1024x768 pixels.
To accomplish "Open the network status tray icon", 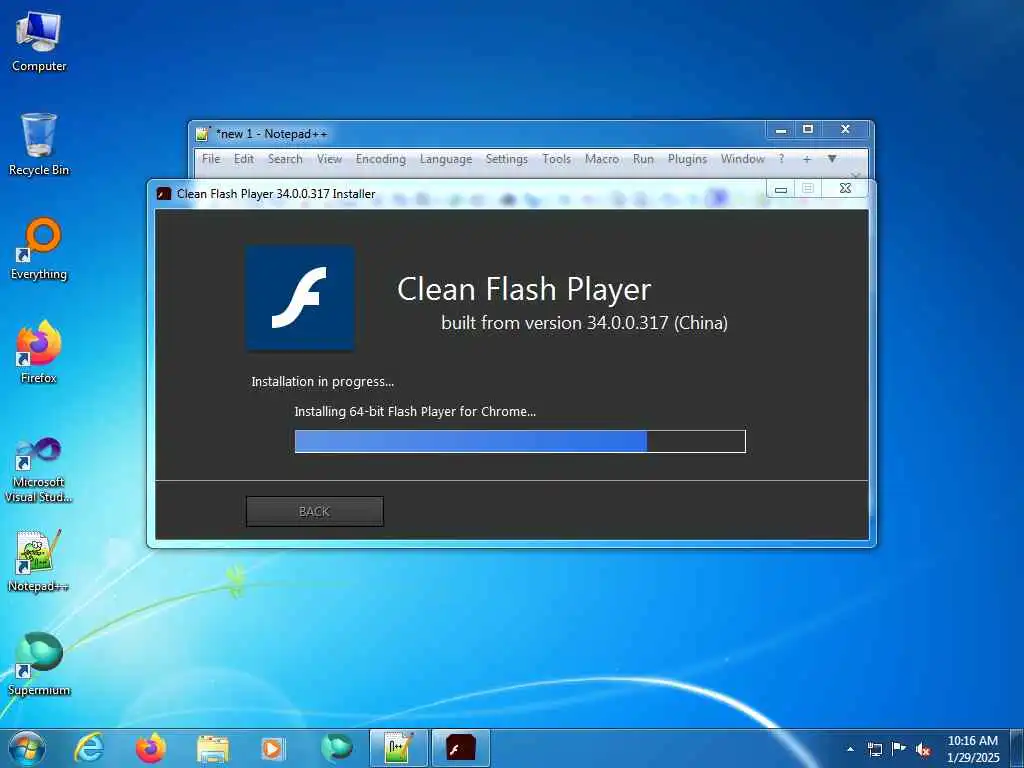I will tap(874, 749).
